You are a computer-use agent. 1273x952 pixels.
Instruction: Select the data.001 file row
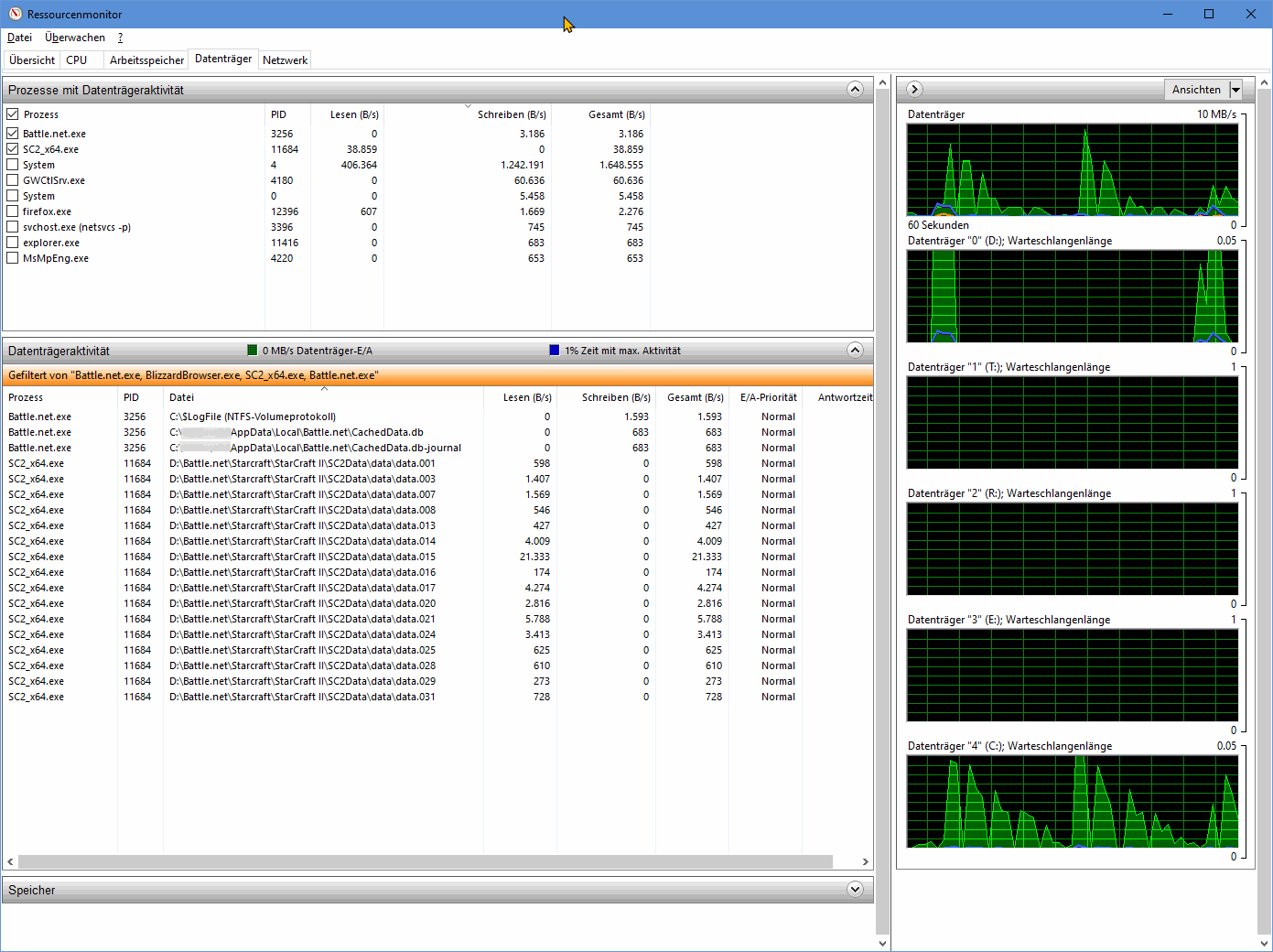437,463
